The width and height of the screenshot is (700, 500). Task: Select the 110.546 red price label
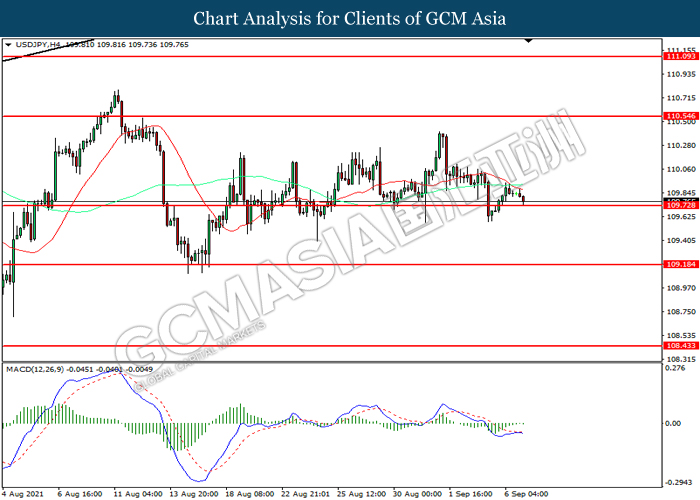[681, 116]
